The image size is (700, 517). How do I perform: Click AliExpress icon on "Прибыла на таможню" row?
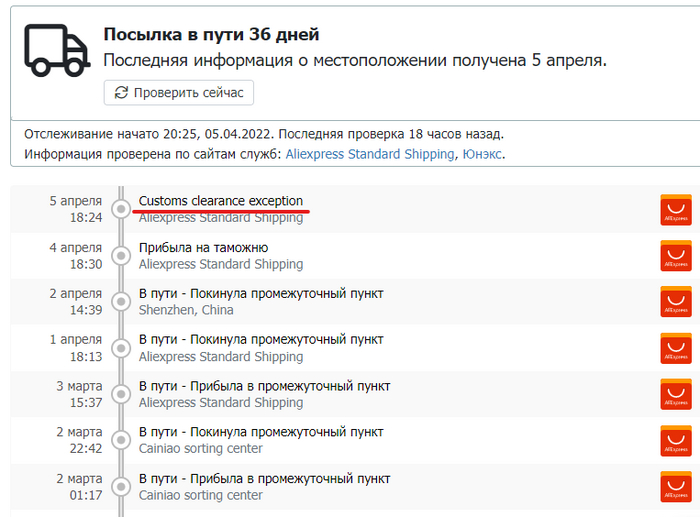tap(676, 256)
